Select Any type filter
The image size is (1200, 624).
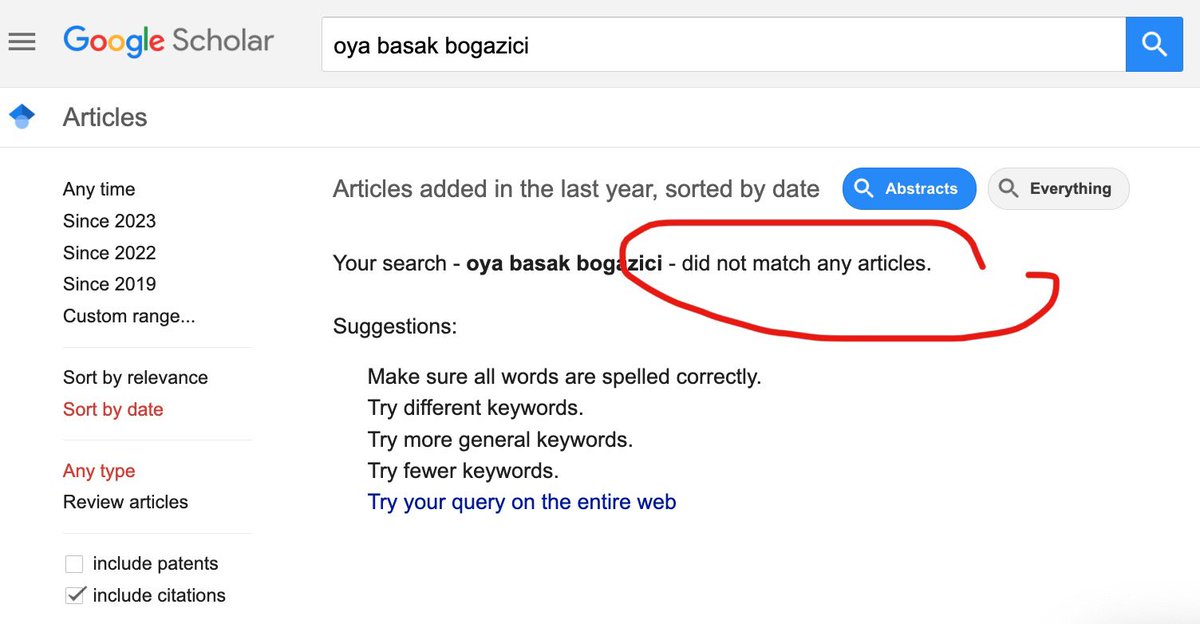tap(99, 471)
